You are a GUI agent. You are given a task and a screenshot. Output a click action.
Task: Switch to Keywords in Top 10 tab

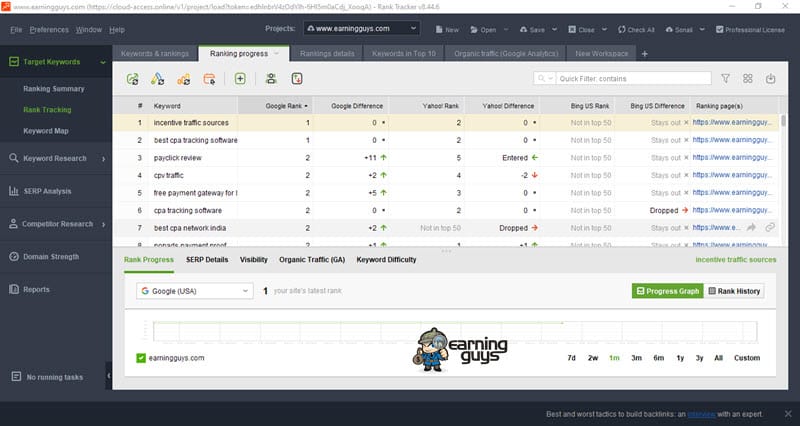pos(404,54)
